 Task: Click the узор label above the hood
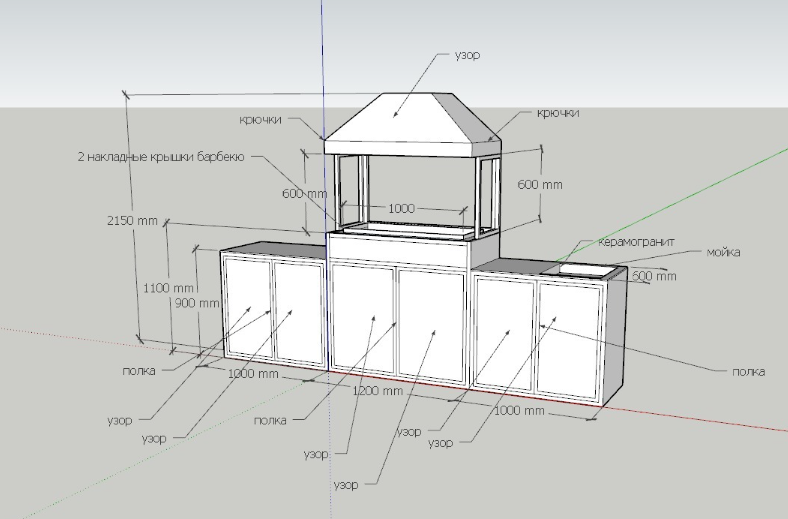tap(467, 54)
